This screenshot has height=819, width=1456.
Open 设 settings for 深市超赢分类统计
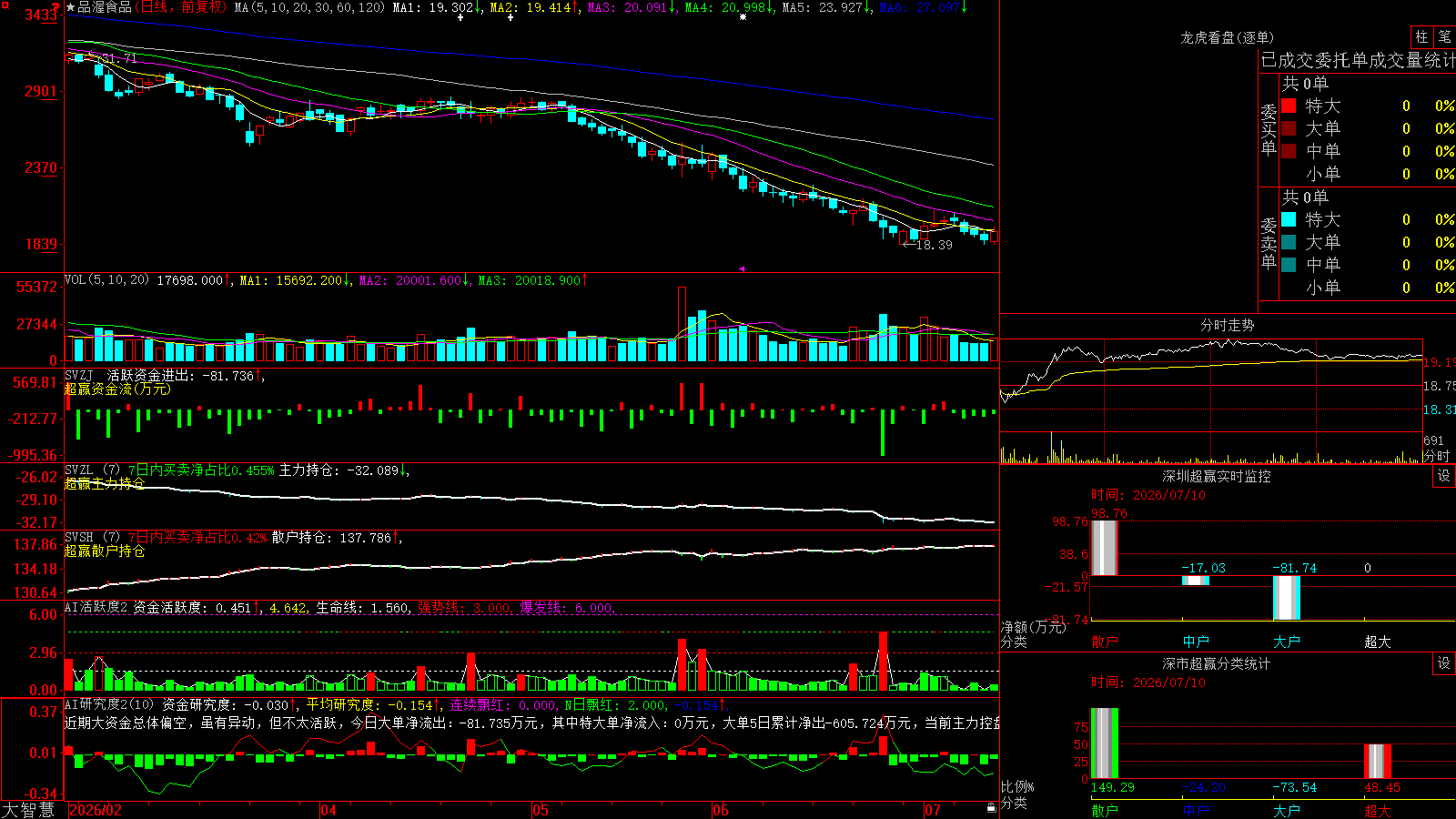[1444, 663]
